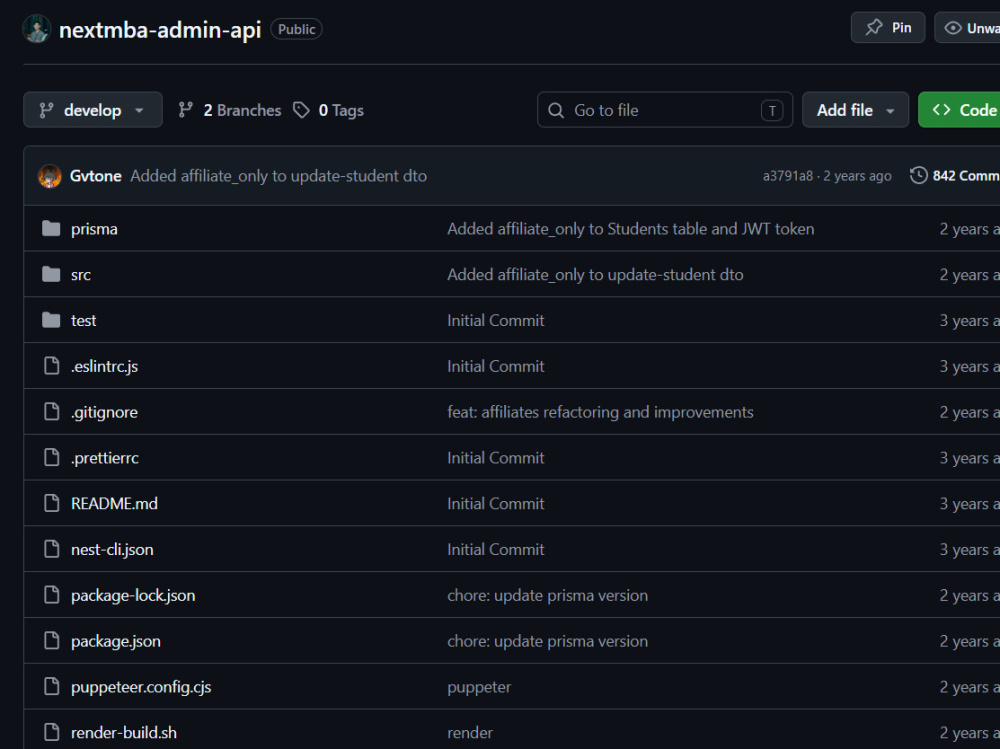
Task: Click the Pin repository button
Action: (x=888, y=27)
